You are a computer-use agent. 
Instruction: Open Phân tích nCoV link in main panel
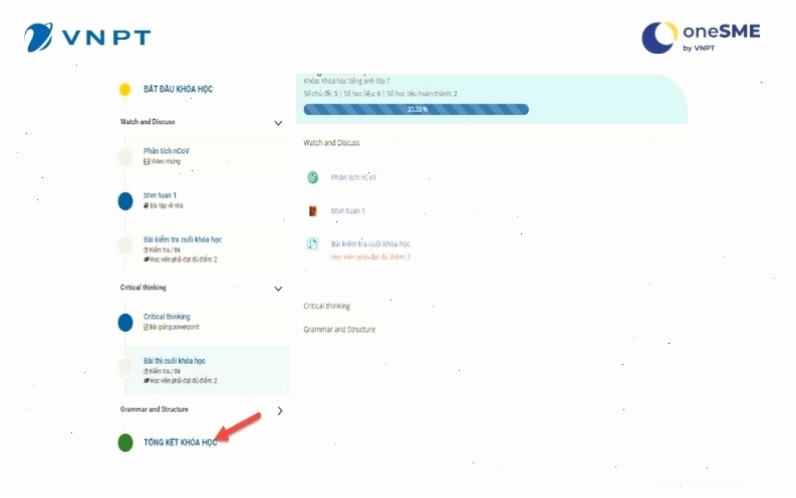pyautogui.click(x=354, y=177)
